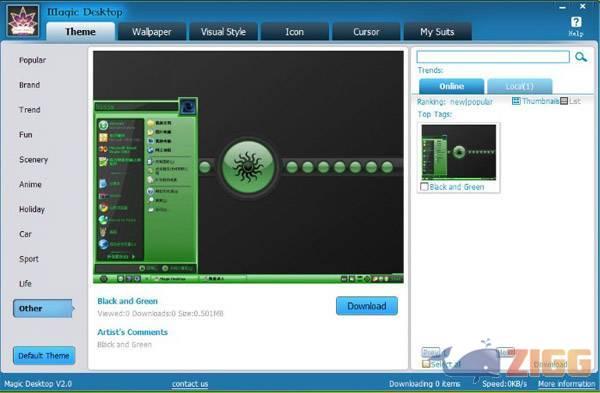Viewport: 600px width, 393px height.
Task: Click the Magic Desktop V2.0 label
Action: [x=38, y=384]
